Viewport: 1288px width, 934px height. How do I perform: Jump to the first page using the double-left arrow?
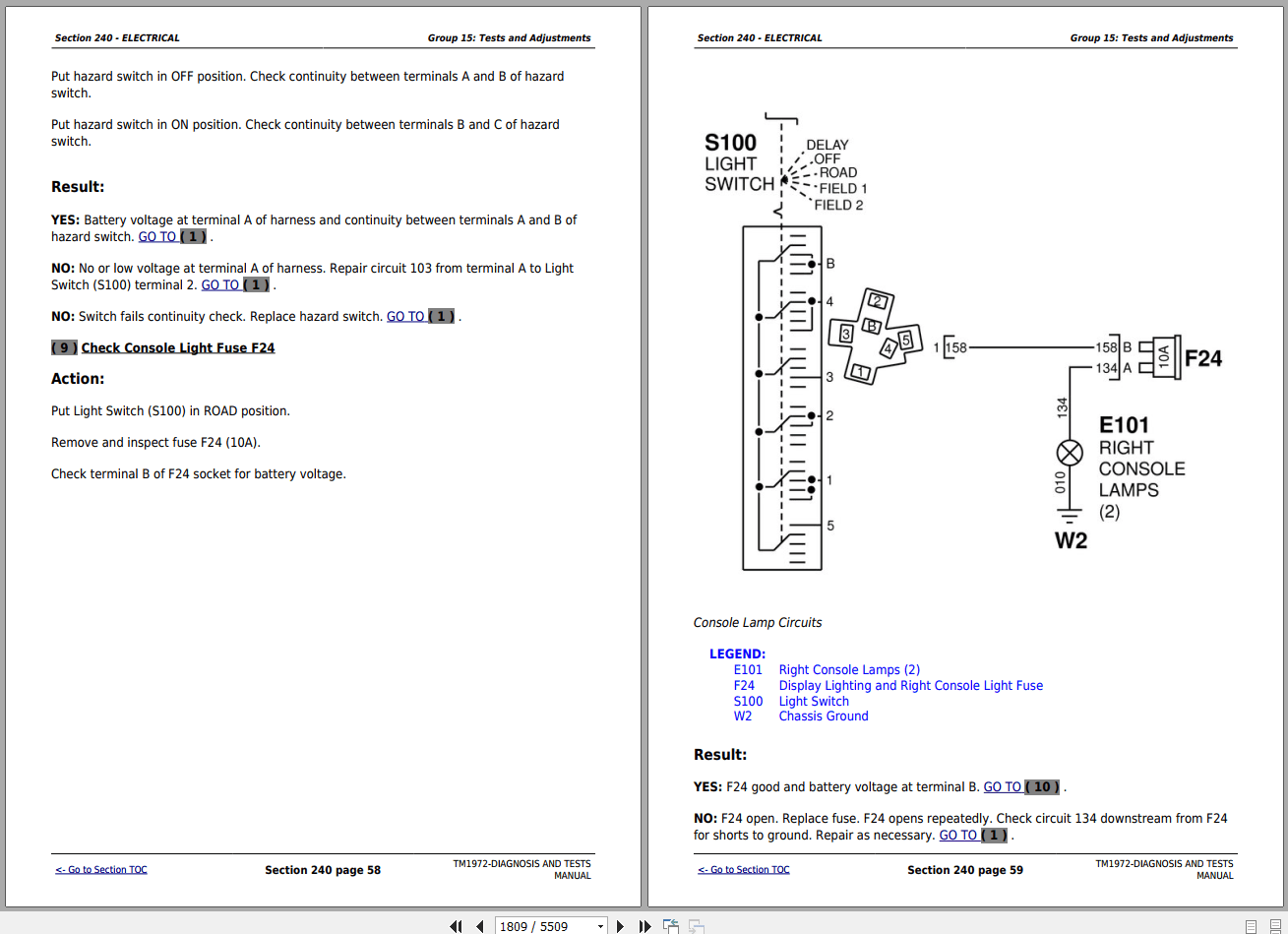click(x=456, y=926)
